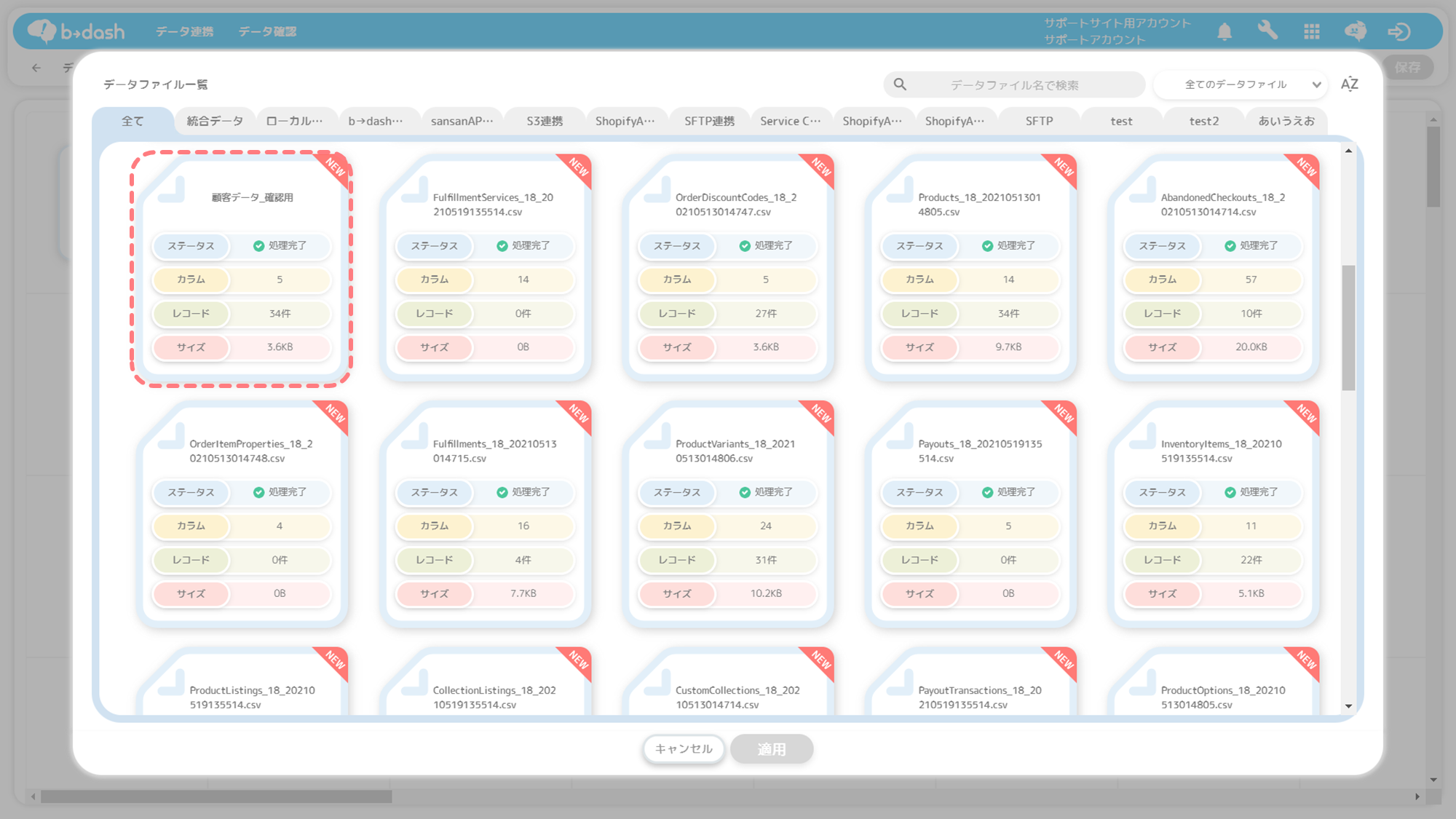Click the 22件 record count on InventoryItems
This screenshot has height=819, width=1456.
(1251, 560)
